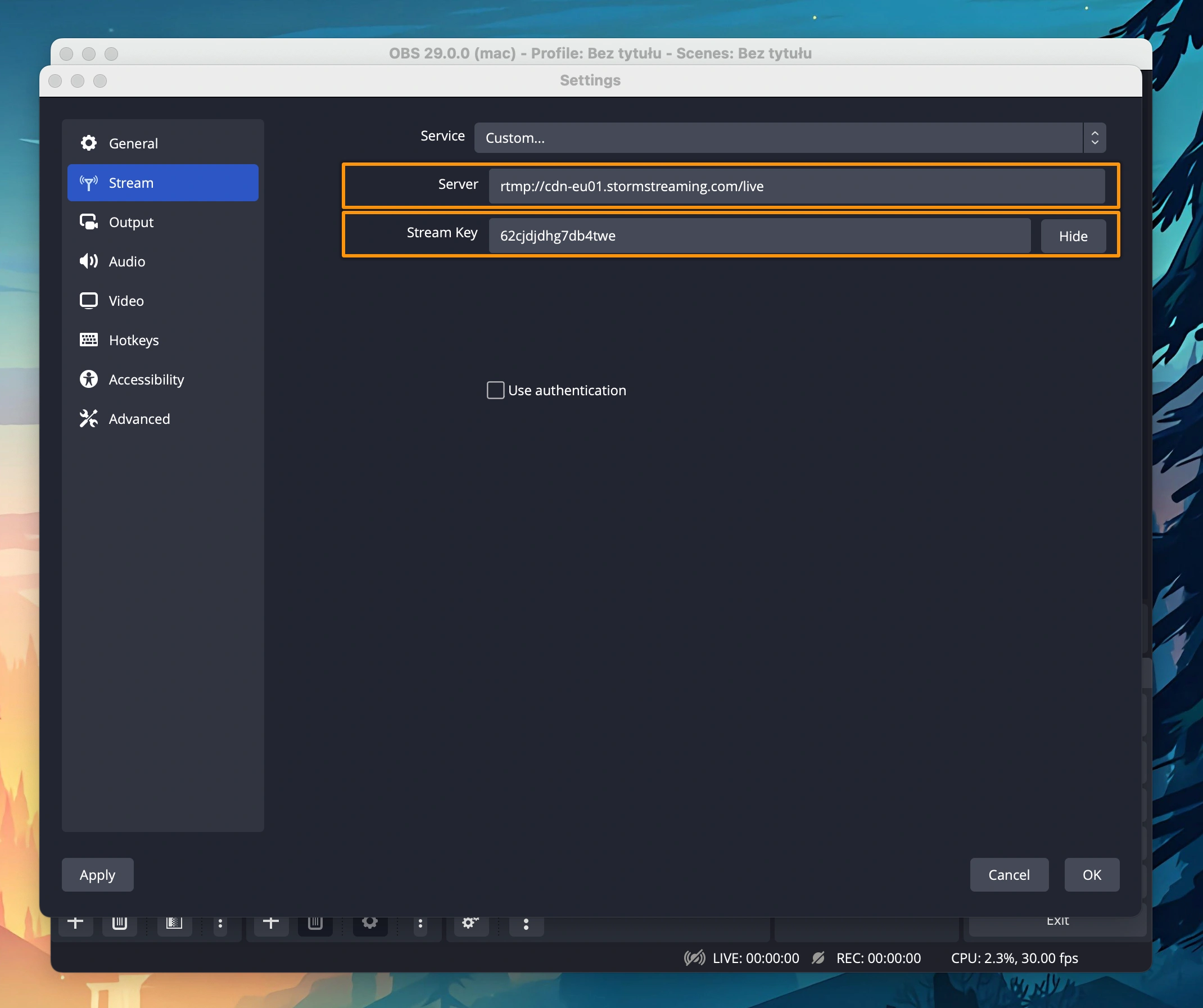Open the Accessibility settings section
Image resolution: width=1203 pixels, height=1008 pixels.
[146, 379]
